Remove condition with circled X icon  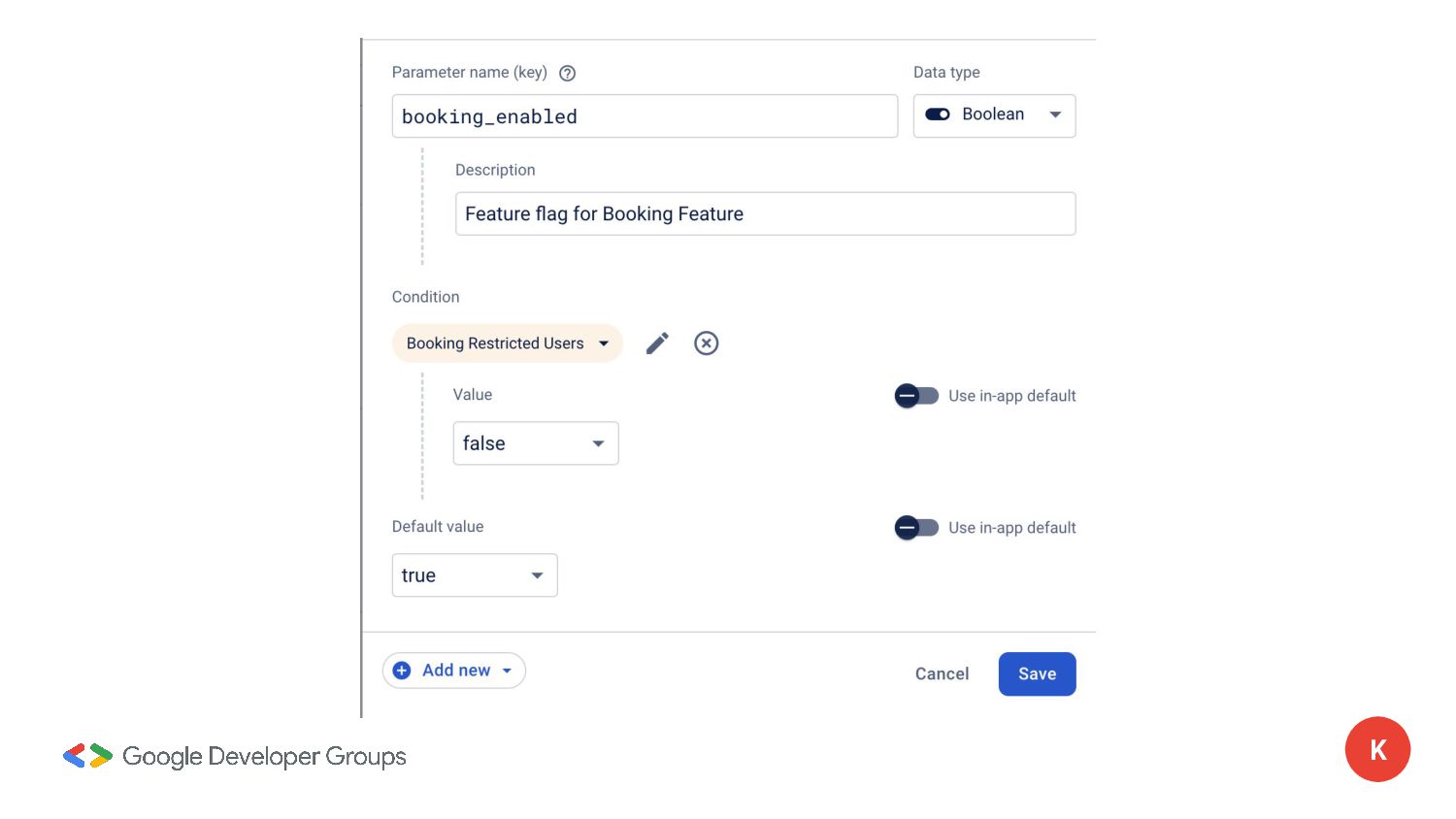(707, 344)
